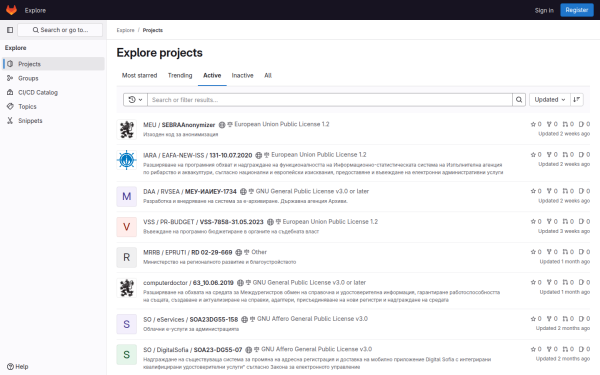
Task: Click the M project avatar
Action: click(x=127, y=196)
